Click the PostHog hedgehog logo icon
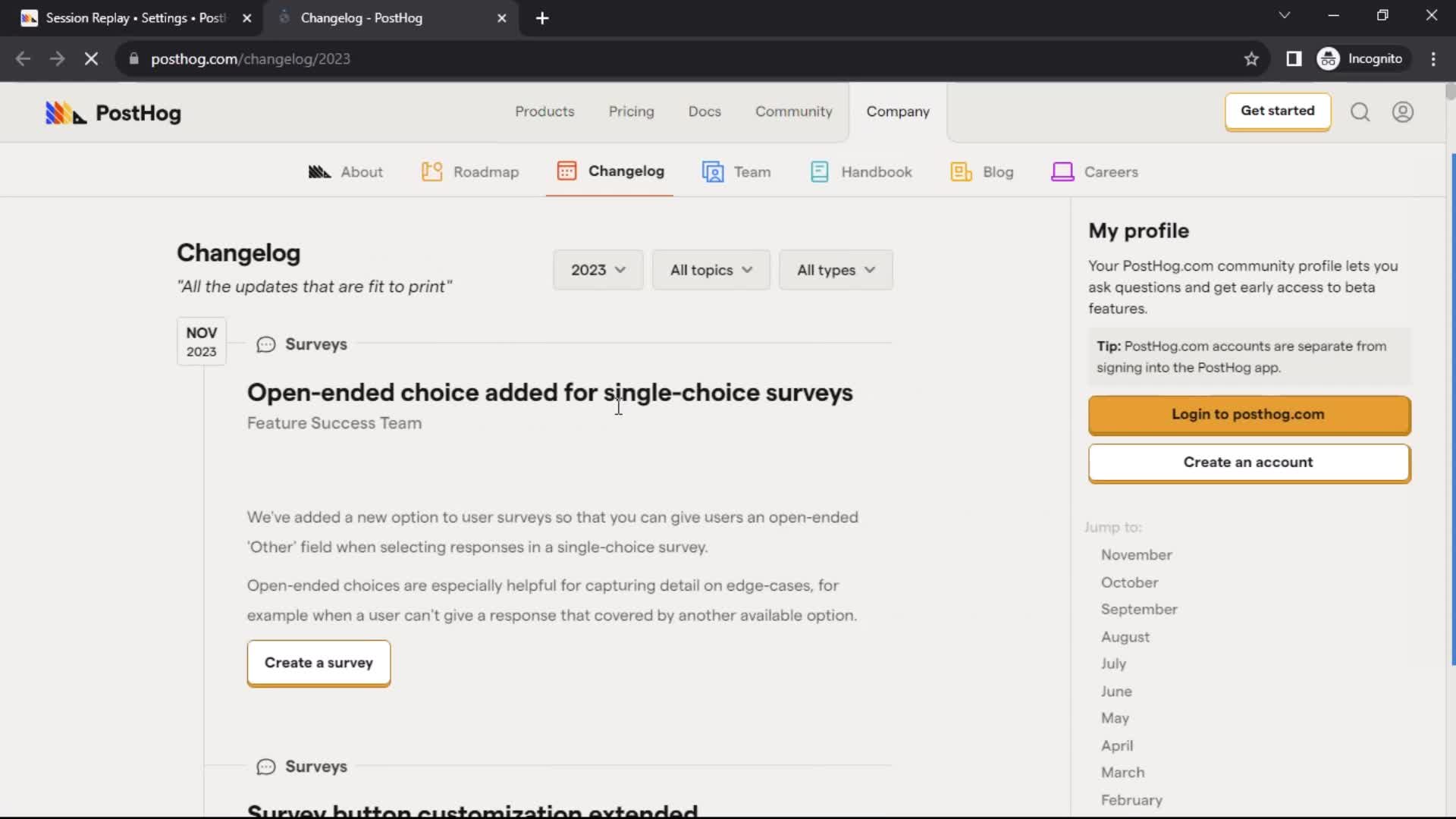Image resolution: width=1456 pixels, height=819 pixels. pos(62,112)
